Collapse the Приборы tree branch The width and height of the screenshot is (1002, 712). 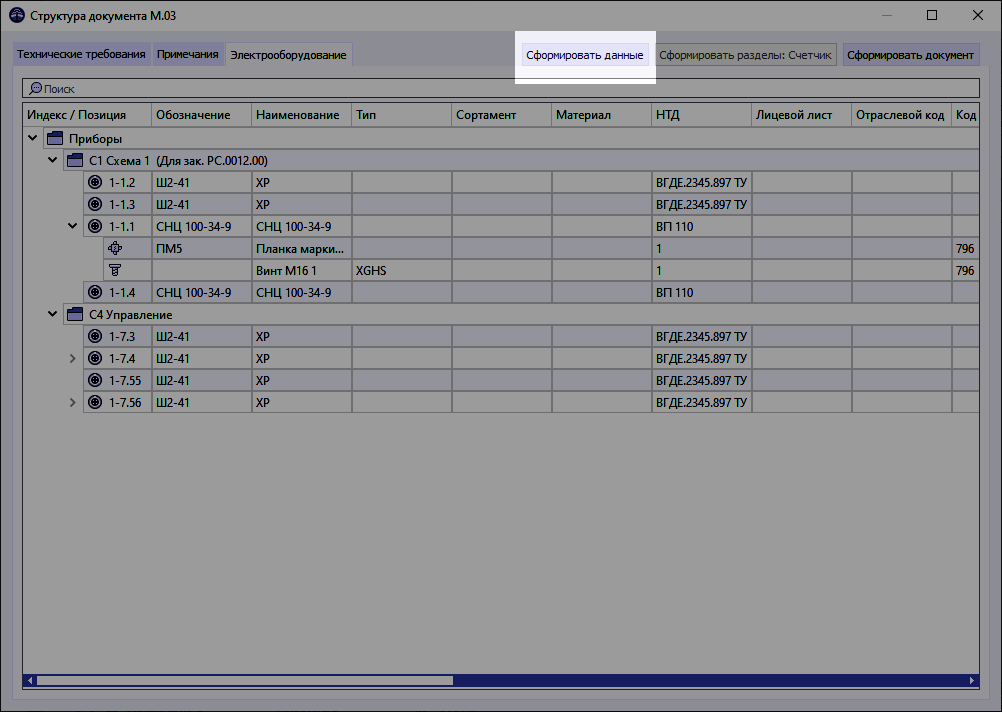click(x=32, y=138)
